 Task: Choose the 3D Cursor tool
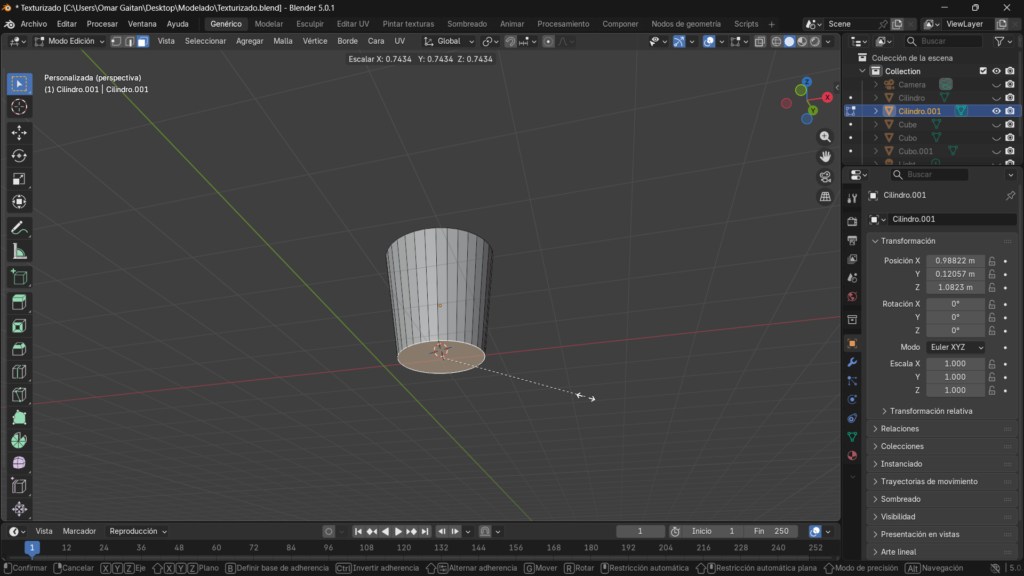pos(19,107)
